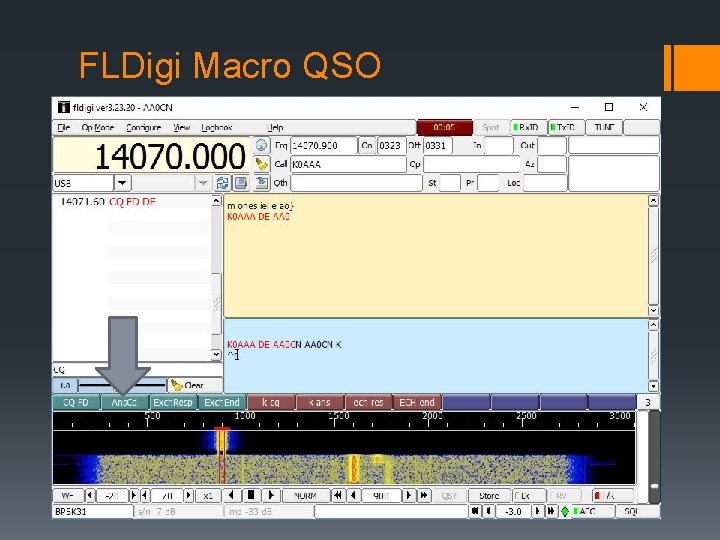Click the single-left cursor frequency arrow
The image size is (720, 540).
pos(353,495)
